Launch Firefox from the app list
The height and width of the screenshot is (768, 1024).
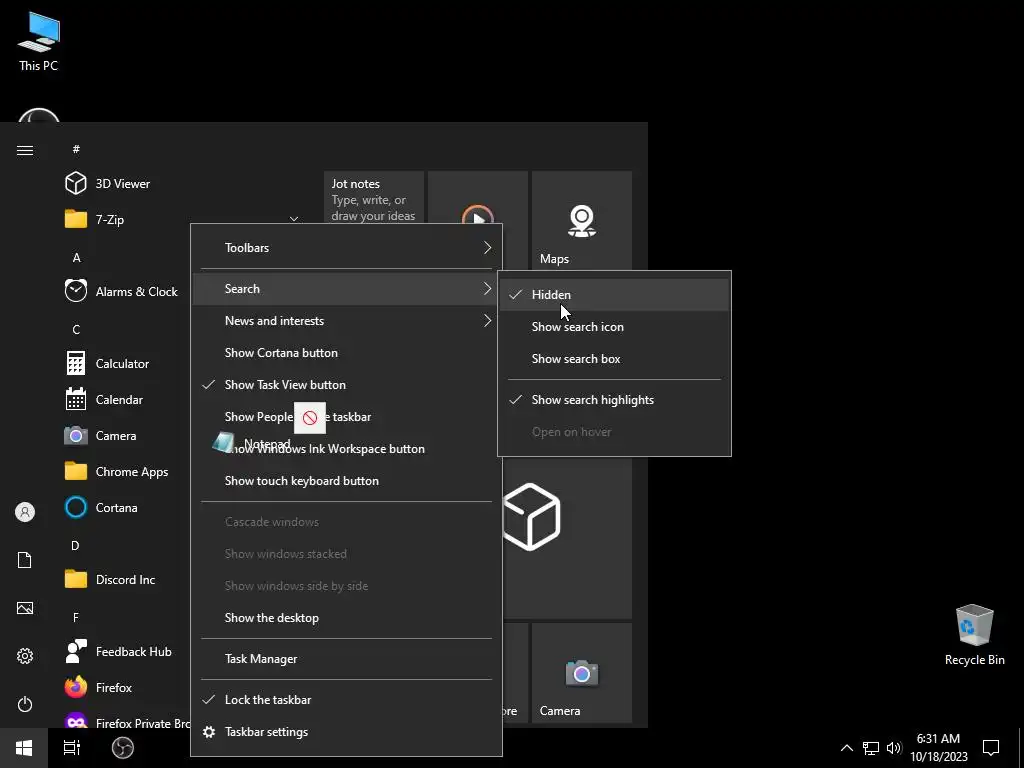coord(99,688)
